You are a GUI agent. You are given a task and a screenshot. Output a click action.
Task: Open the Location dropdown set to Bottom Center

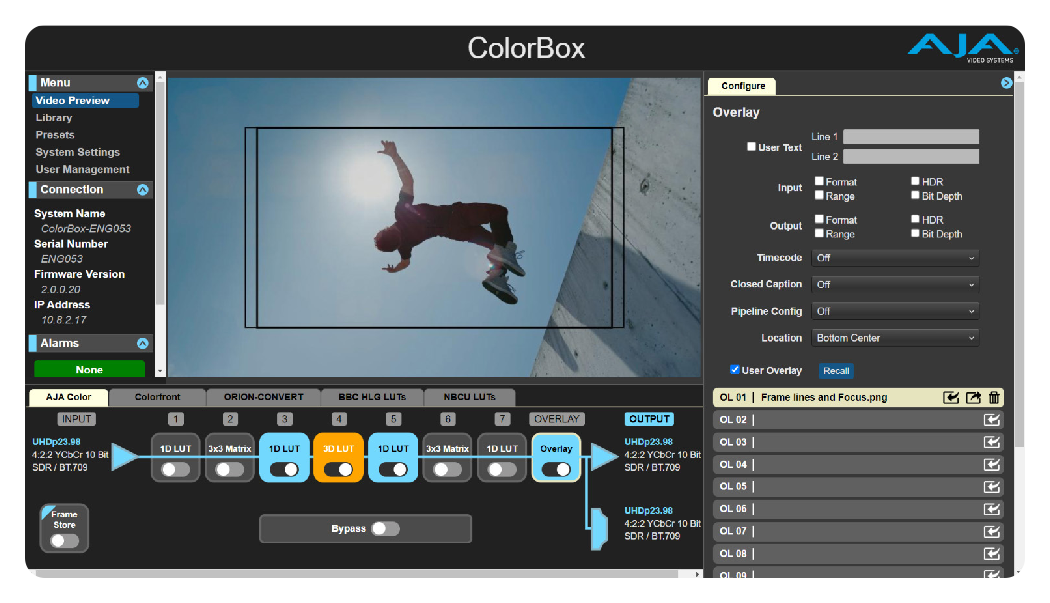point(895,338)
